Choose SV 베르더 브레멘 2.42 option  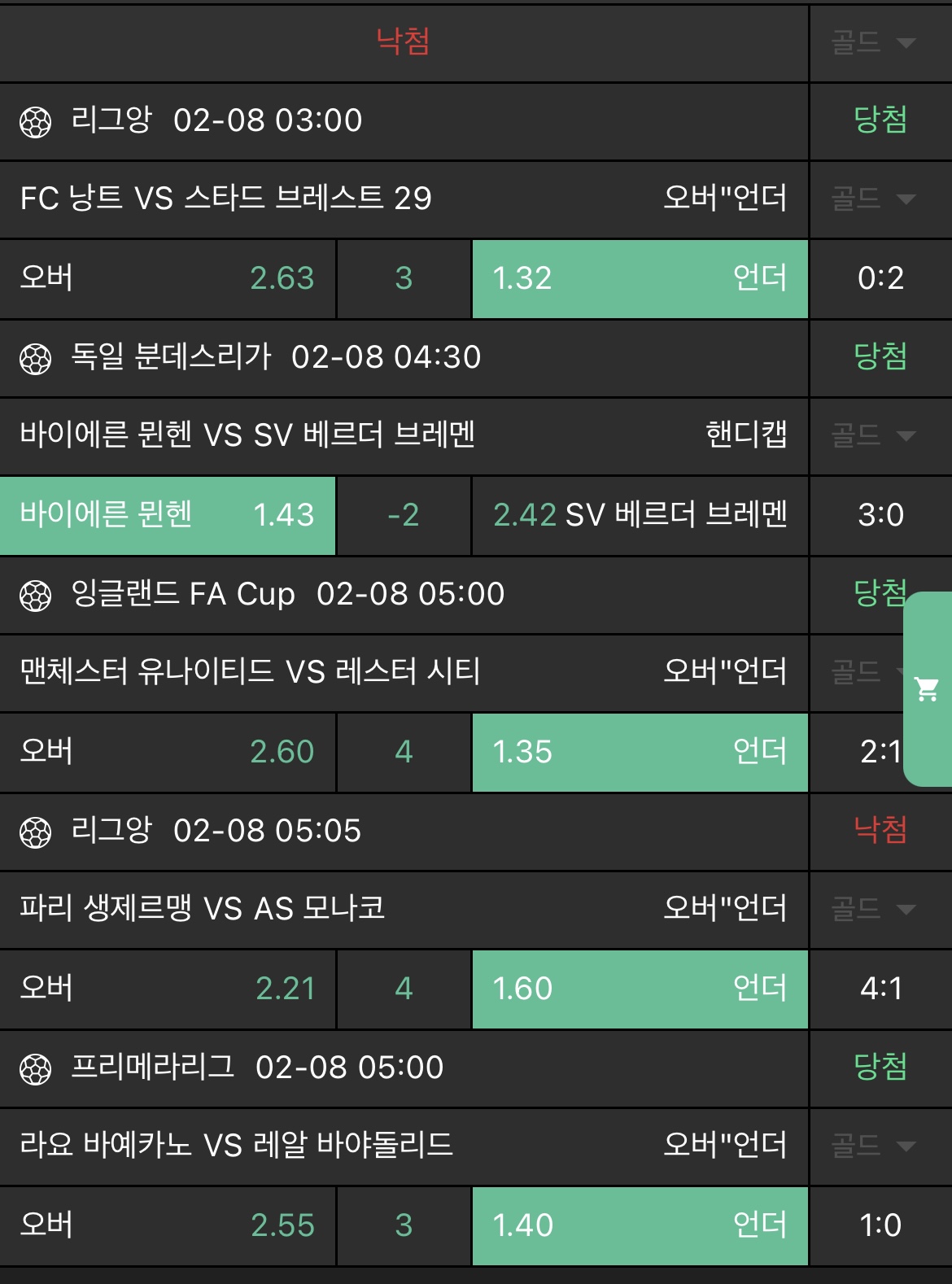[640, 515]
